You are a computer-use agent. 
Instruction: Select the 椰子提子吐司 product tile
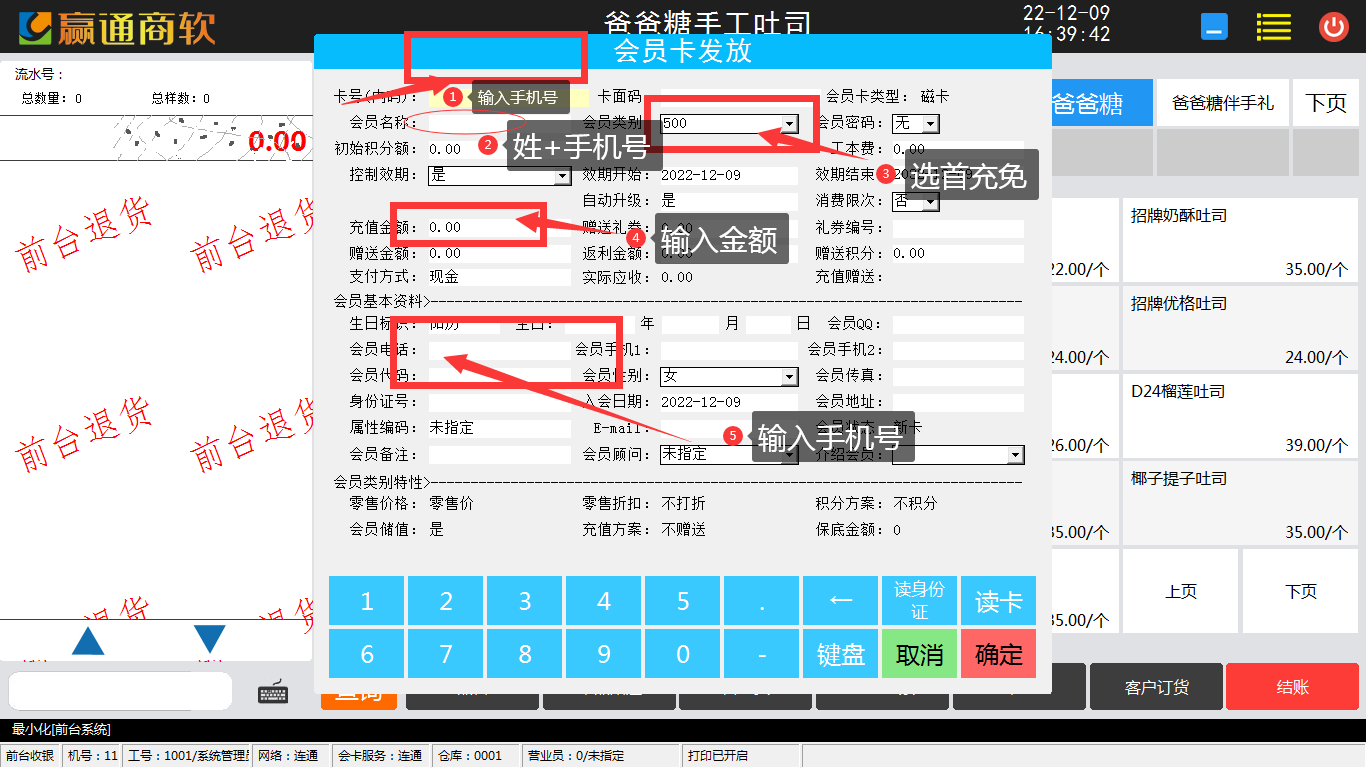coord(1240,503)
